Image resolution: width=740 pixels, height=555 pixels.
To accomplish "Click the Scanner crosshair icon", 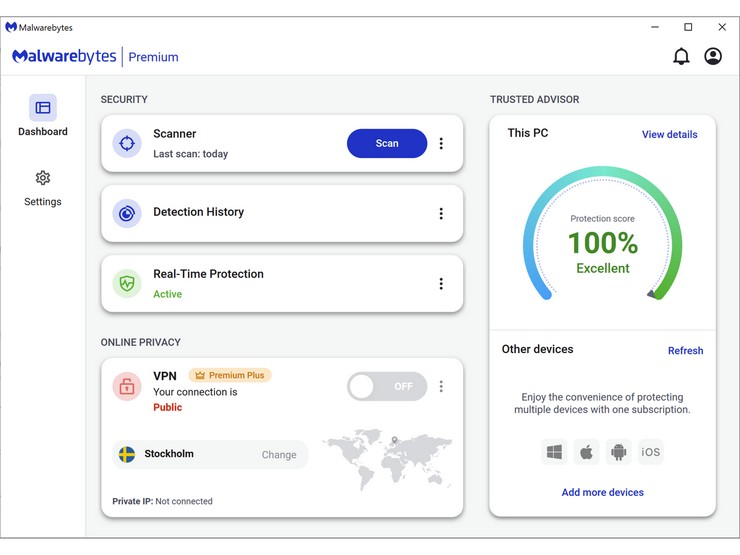I will tap(127, 143).
